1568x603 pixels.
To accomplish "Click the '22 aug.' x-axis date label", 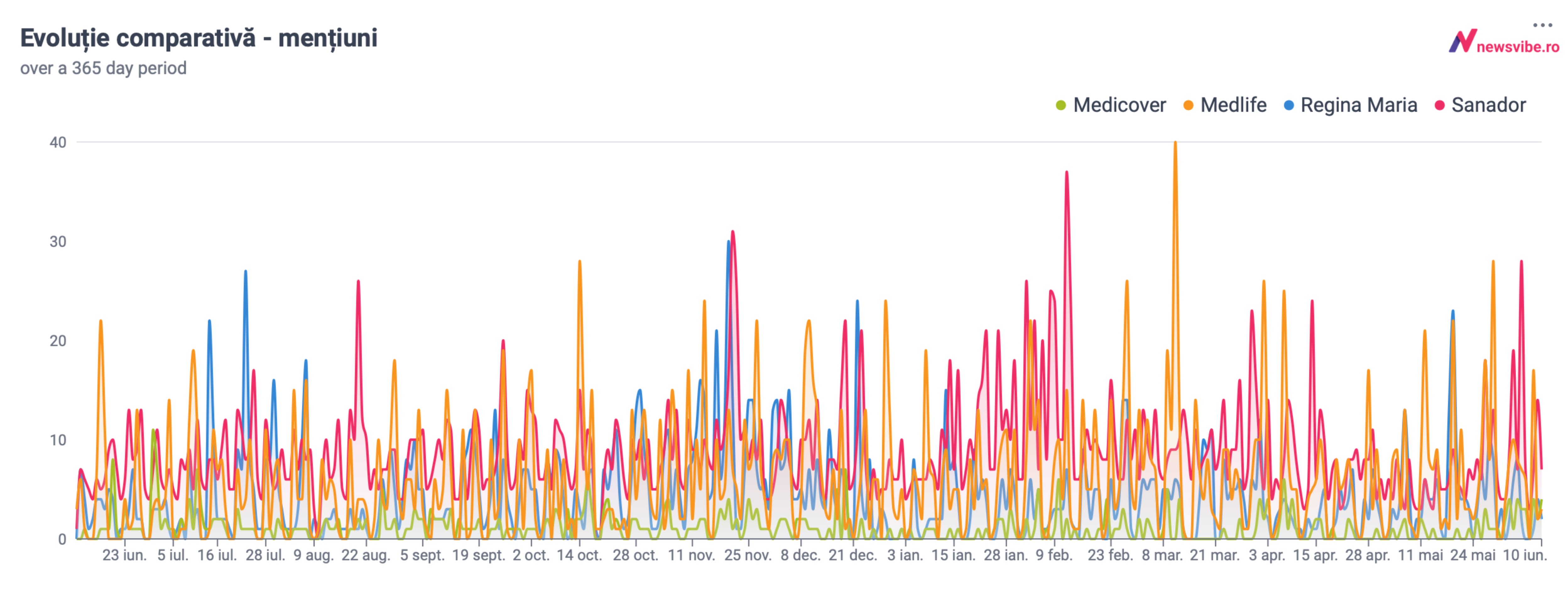I will [x=366, y=556].
